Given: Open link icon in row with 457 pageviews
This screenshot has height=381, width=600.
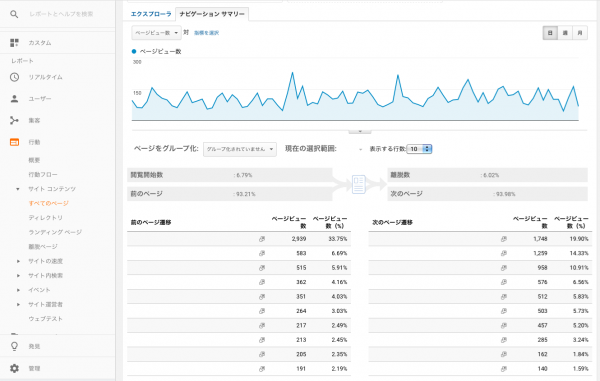Looking at the screenshot, I should tap(504, 326).
